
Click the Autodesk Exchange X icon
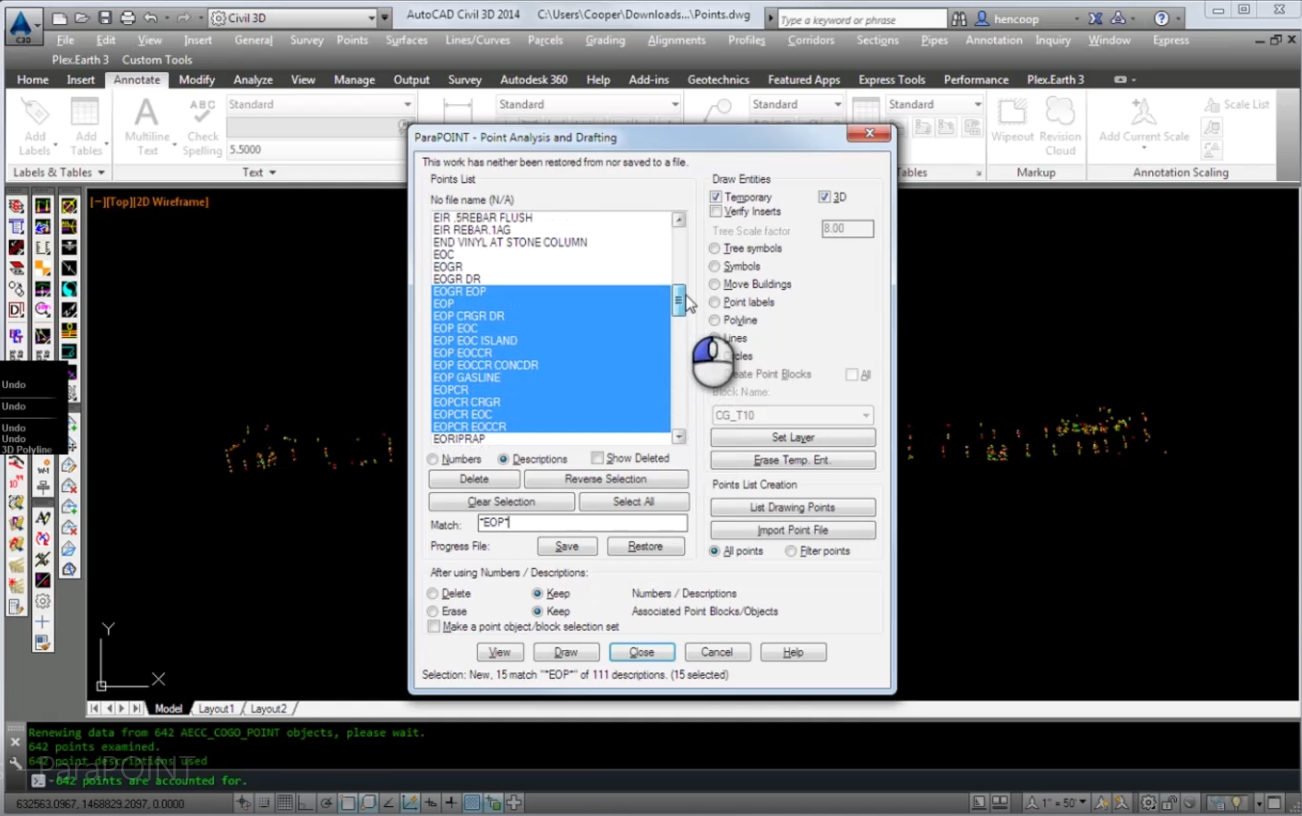pyautogui.click(x=1095, y=19)
